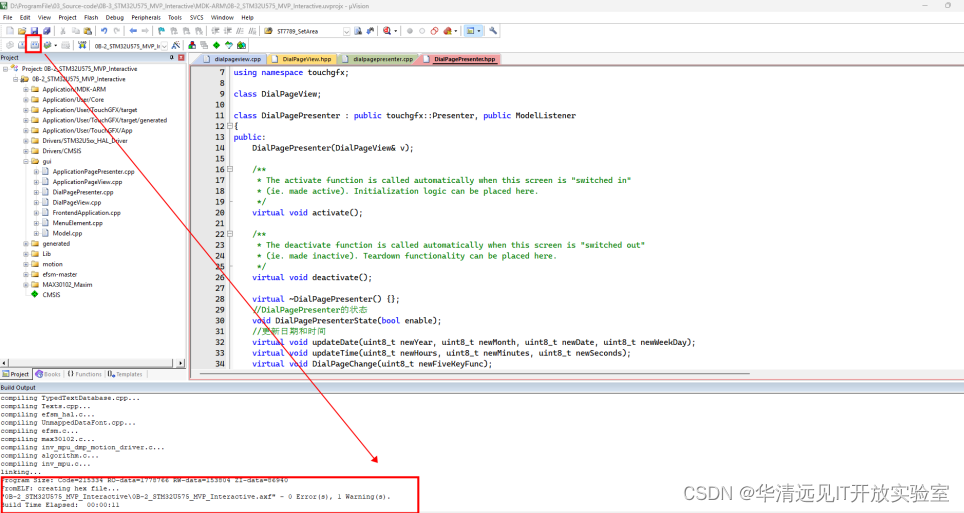This screenshot has height=513, width=964.
Task: Open the Flash menu
Action: click(91, 17)
